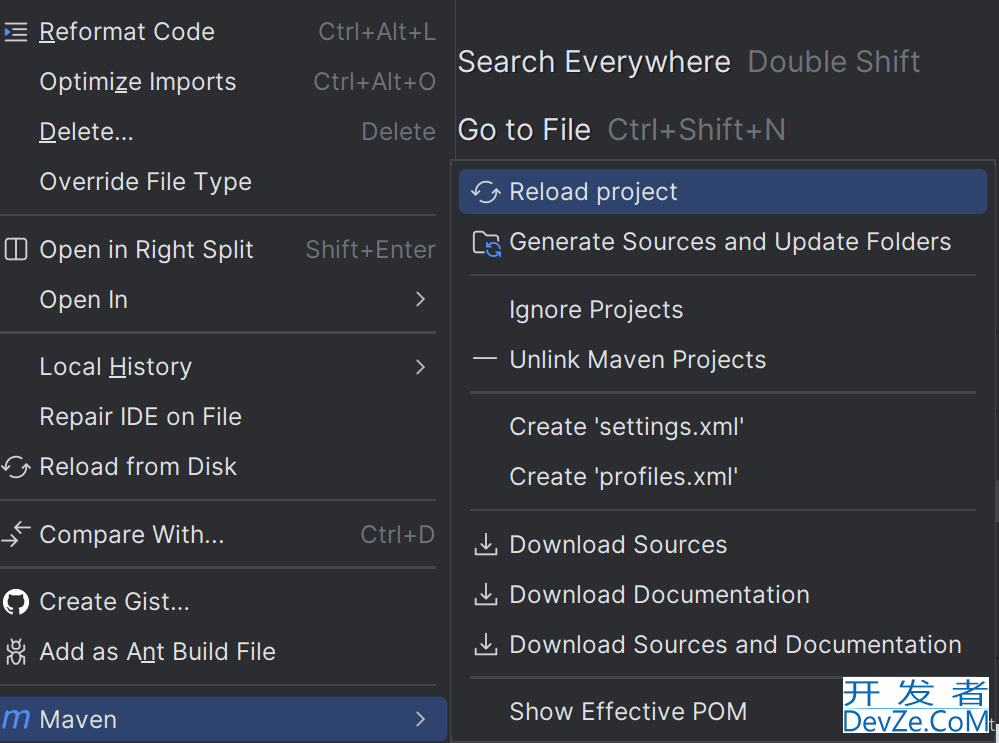Expand the Maven submenu chevron
This screenshot has width=999, height=743.
(x=420, y=719)
